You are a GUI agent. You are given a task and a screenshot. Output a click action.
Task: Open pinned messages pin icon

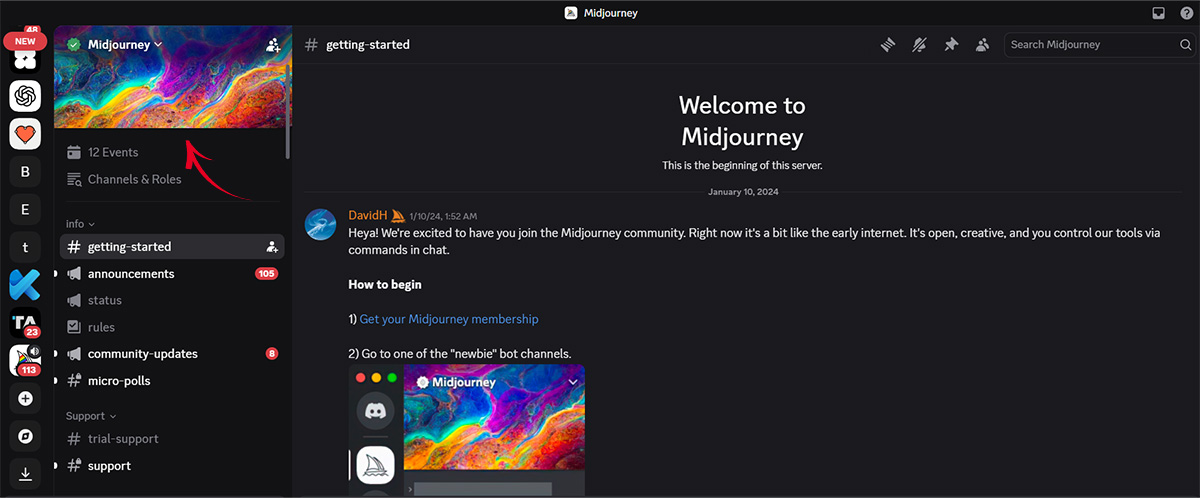[951, 44]
